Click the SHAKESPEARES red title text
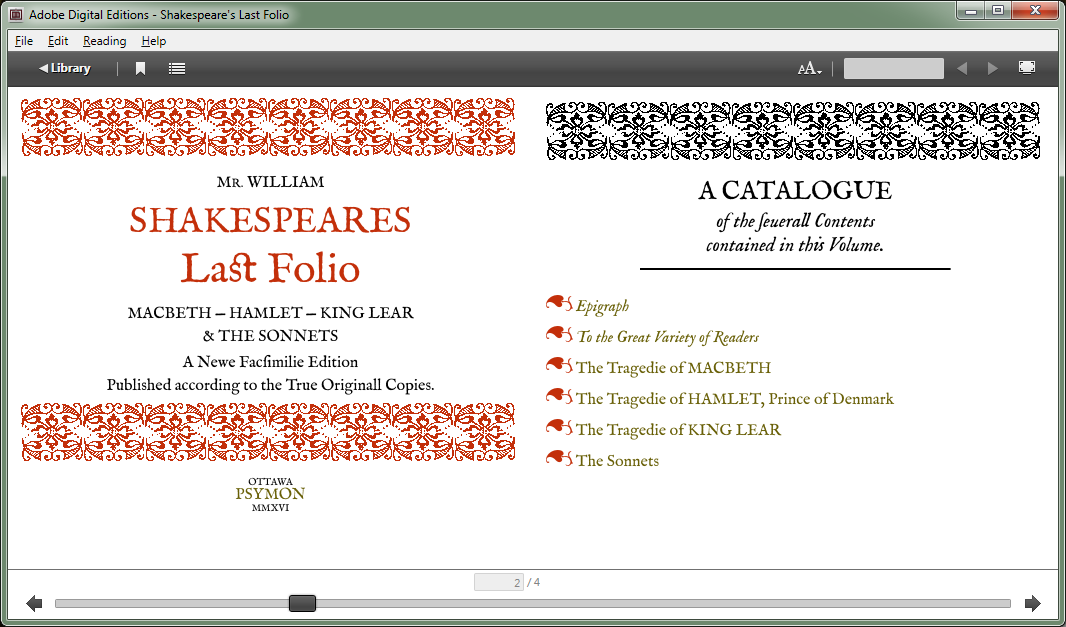 [271, 220]
